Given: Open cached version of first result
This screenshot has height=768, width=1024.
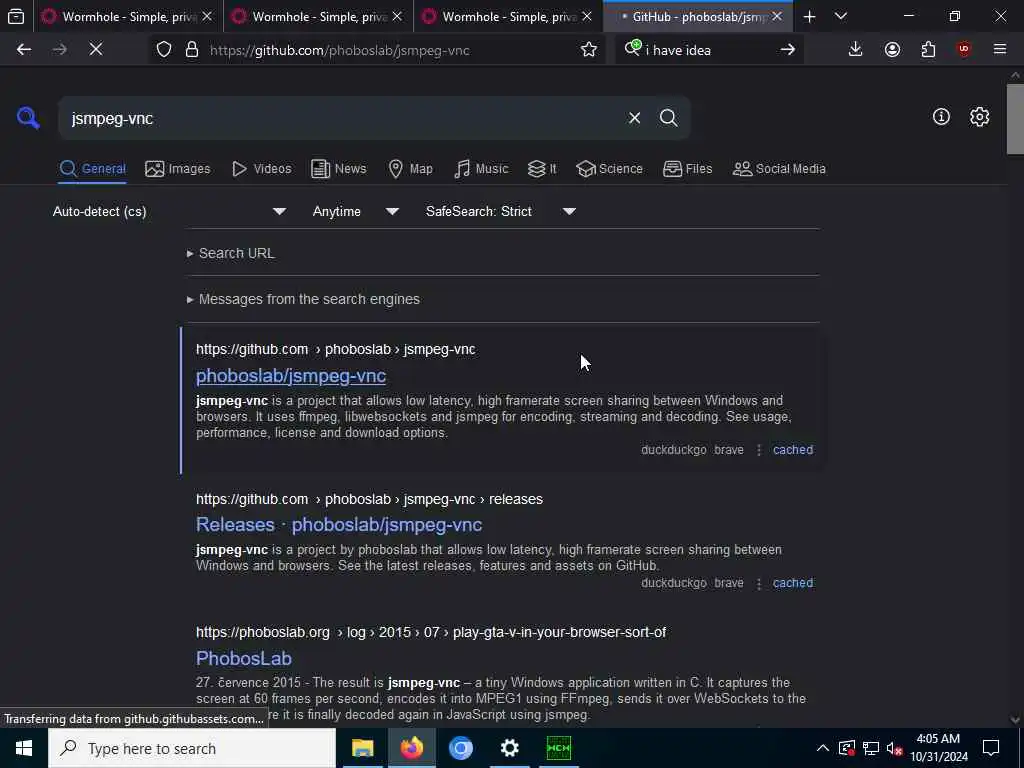Looking at the screenshot, I should pyautogui.click(x=793, y=450).
